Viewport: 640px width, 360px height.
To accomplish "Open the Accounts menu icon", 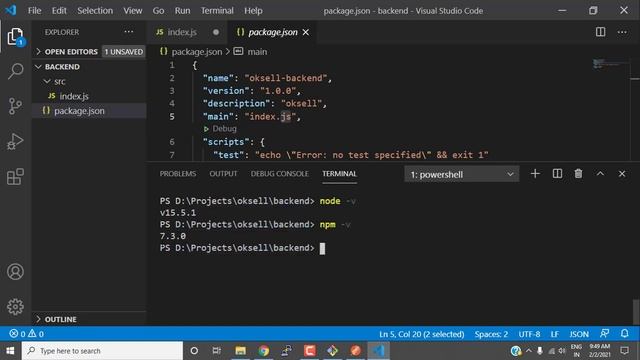I will pos(15,272).
